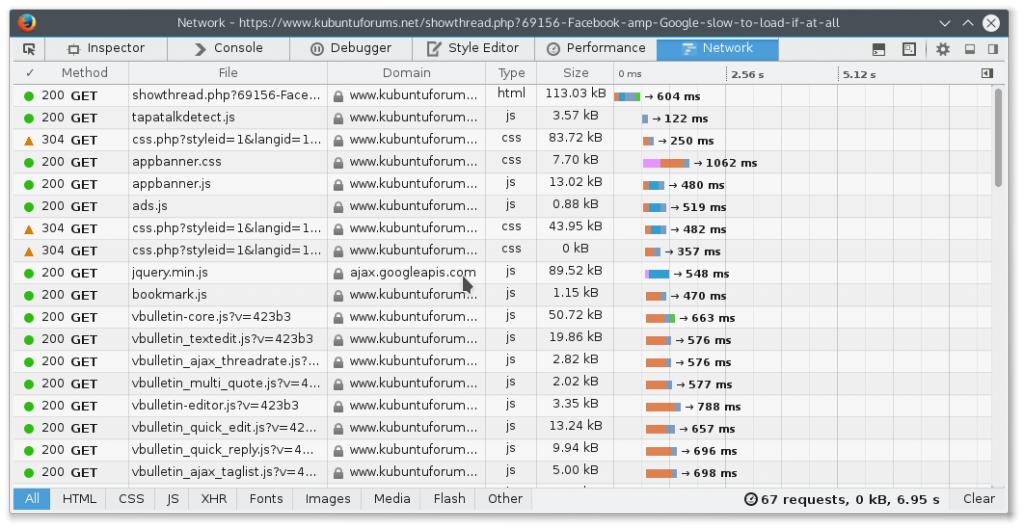Screen dimensions: 1024x529
Task: Switch to the Style Editor tab
Action: tap(473, 48)
